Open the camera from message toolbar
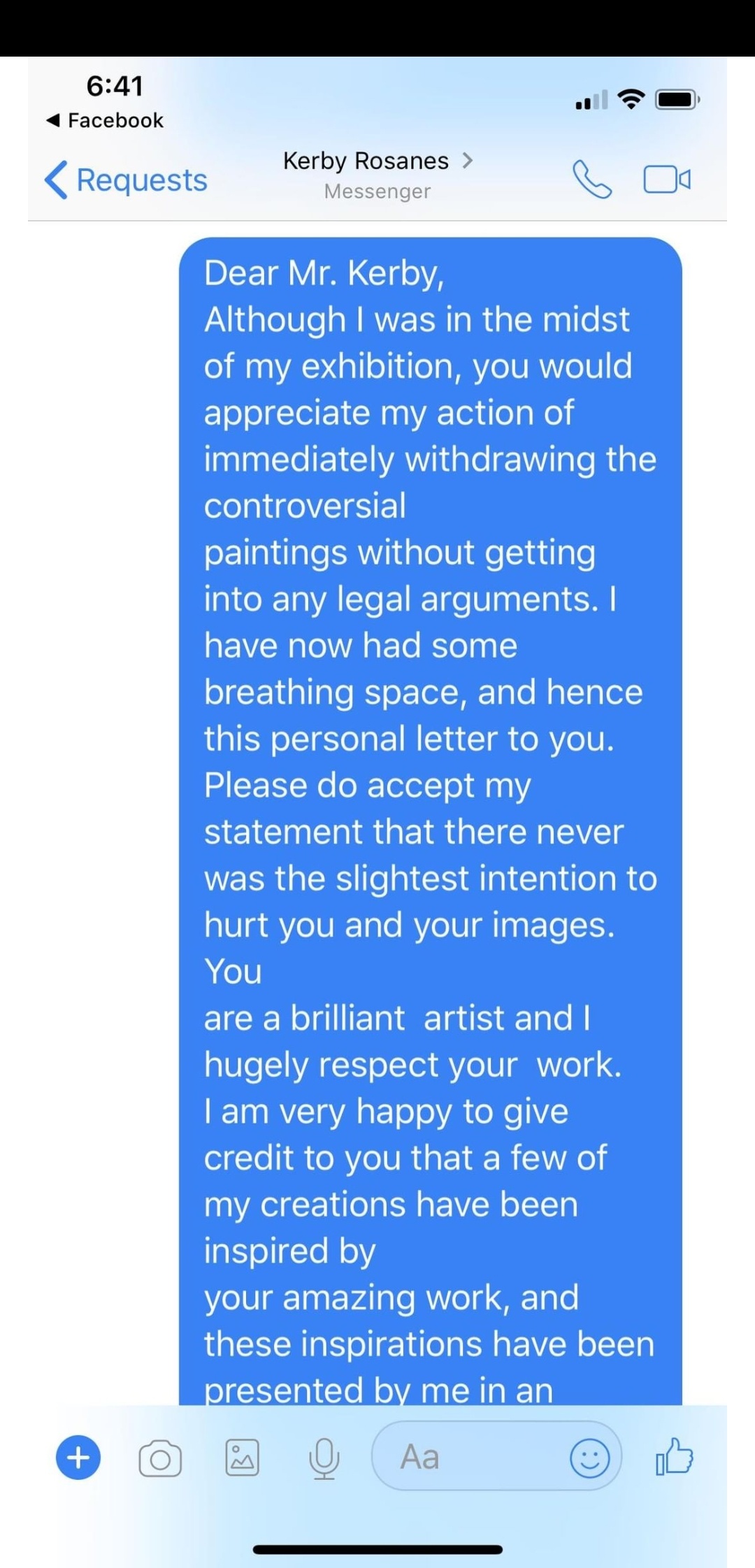This screenshot has height=1568, width=755. [x=160, y=1459]
